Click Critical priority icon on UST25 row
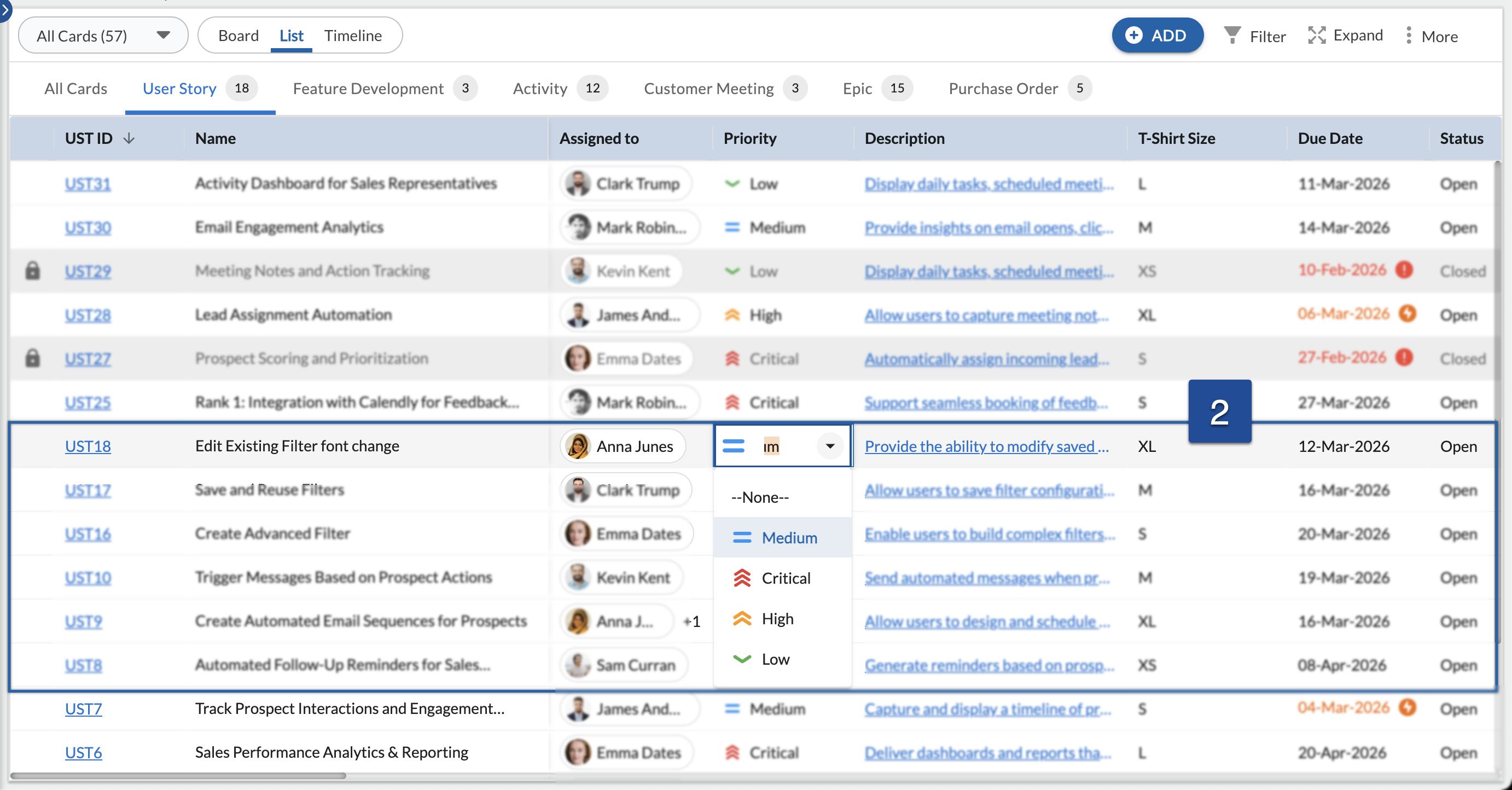The width and height of the screenshot is (1512, 790). (732, 403)
